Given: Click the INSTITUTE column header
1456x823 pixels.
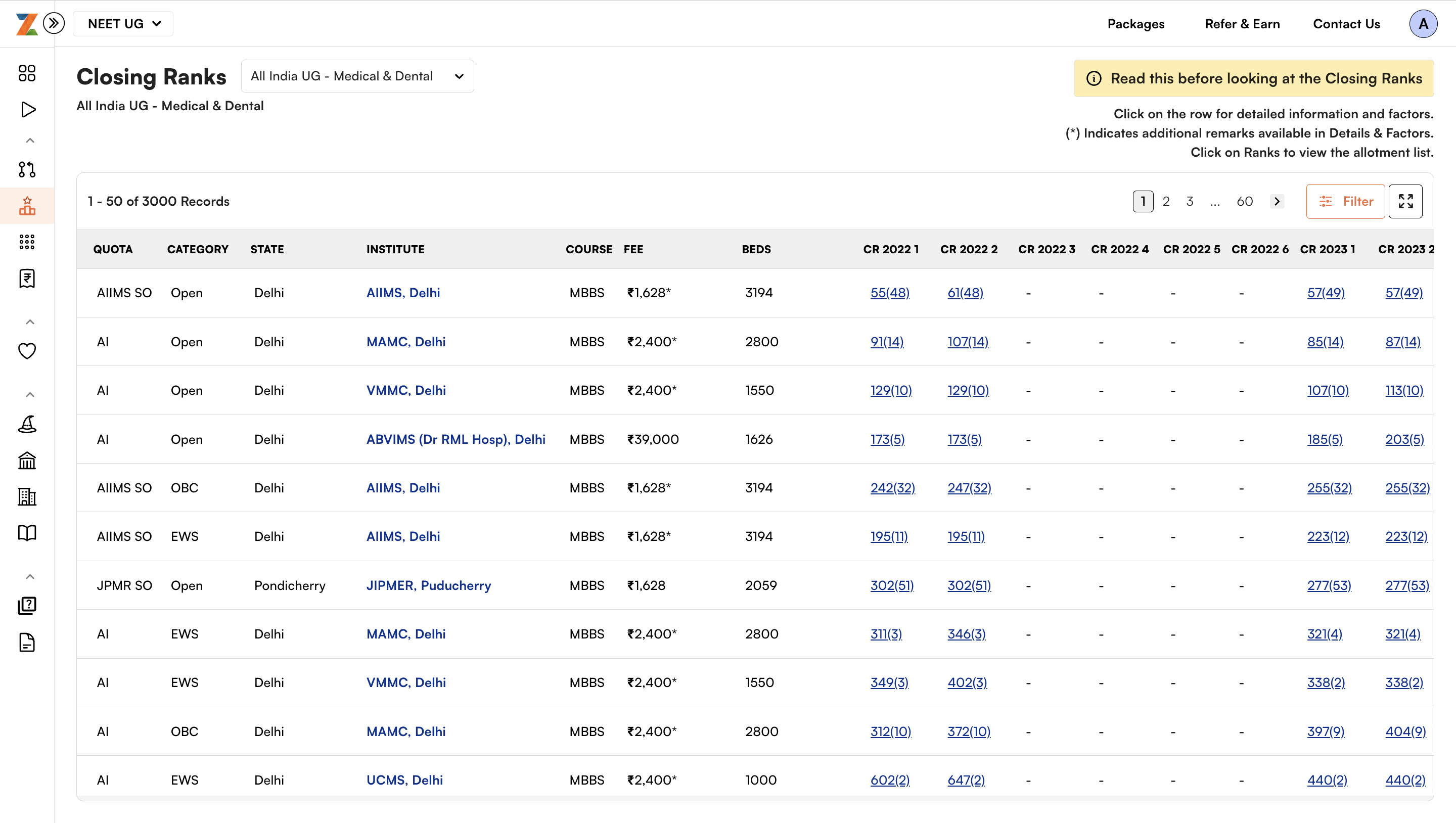Looking at the screenshot, I should [395, 249].
